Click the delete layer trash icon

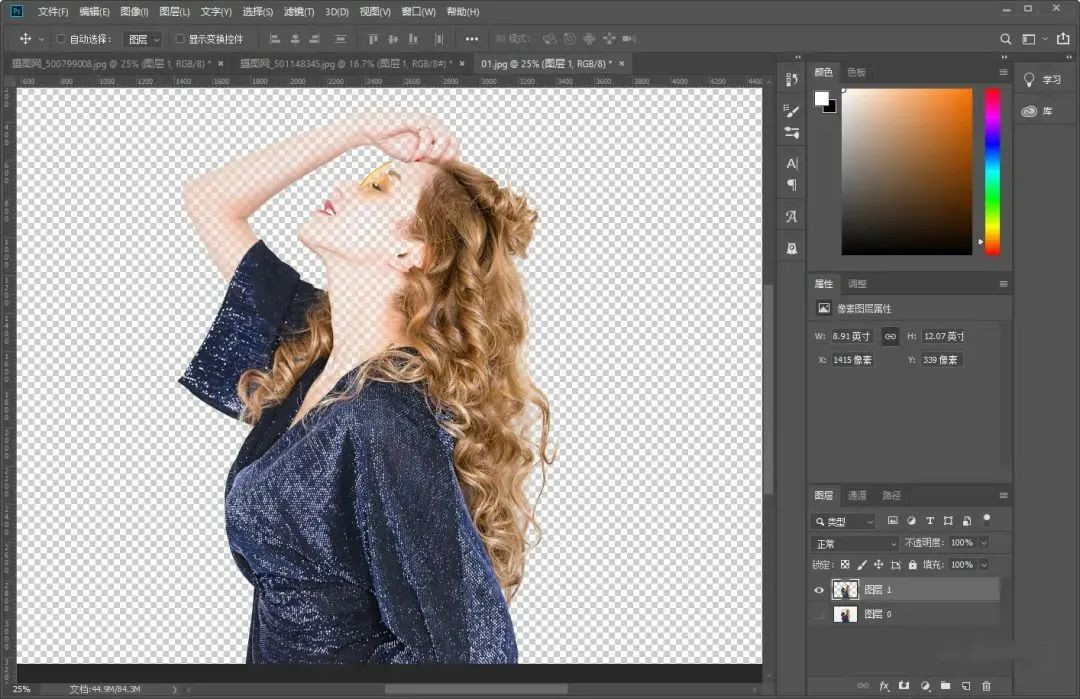point(986,686)
